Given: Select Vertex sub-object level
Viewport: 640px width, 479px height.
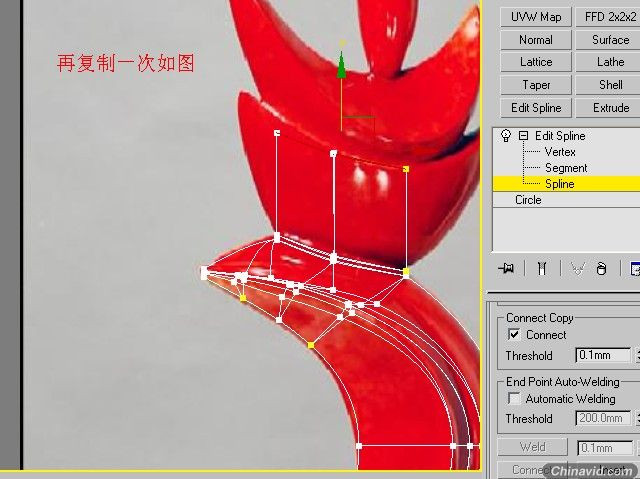Looking at the screenshot, I should pos(560,152).
